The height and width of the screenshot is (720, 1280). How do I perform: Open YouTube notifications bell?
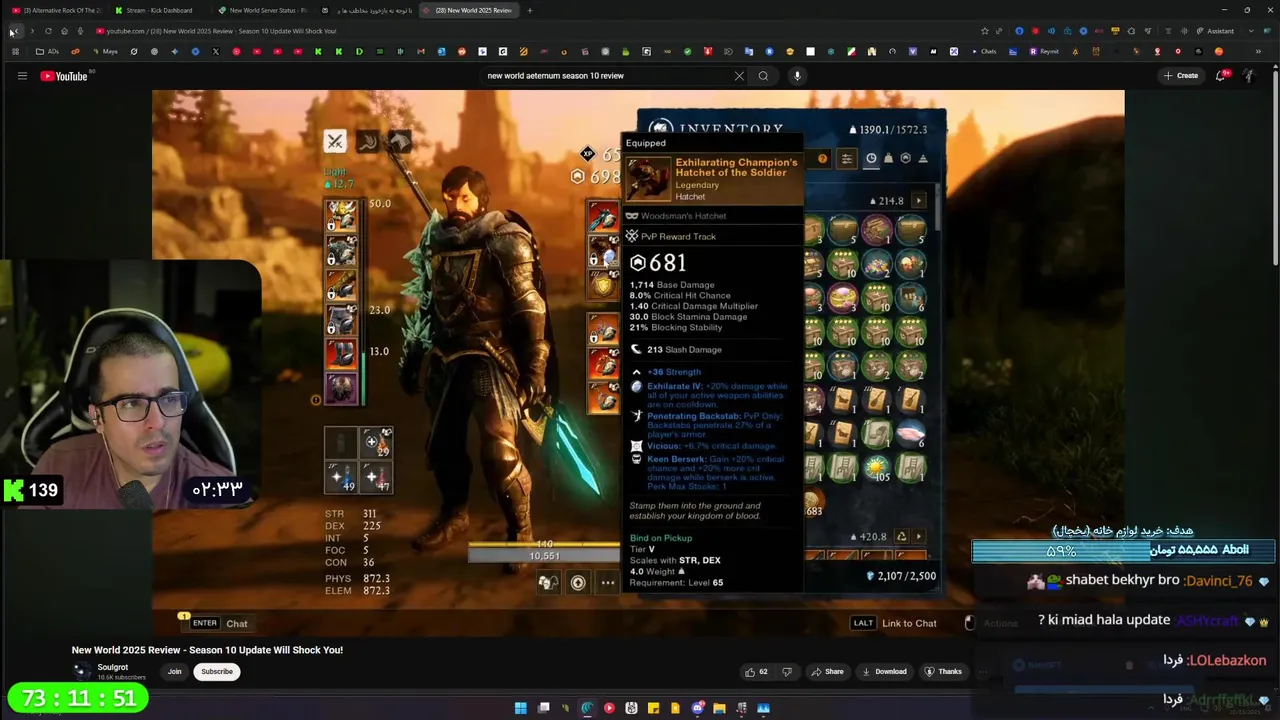point(1221,76)
